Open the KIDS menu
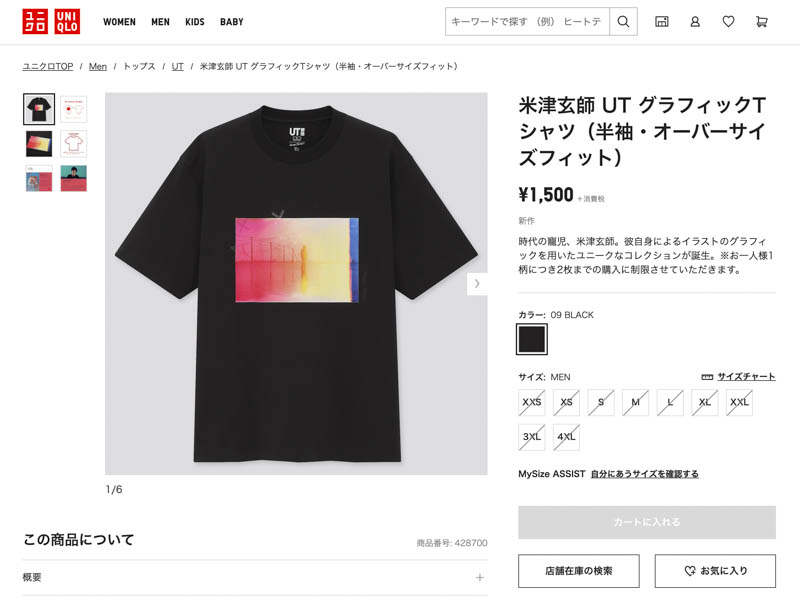This screenshot has width=800, height=600. click(194, 22)
